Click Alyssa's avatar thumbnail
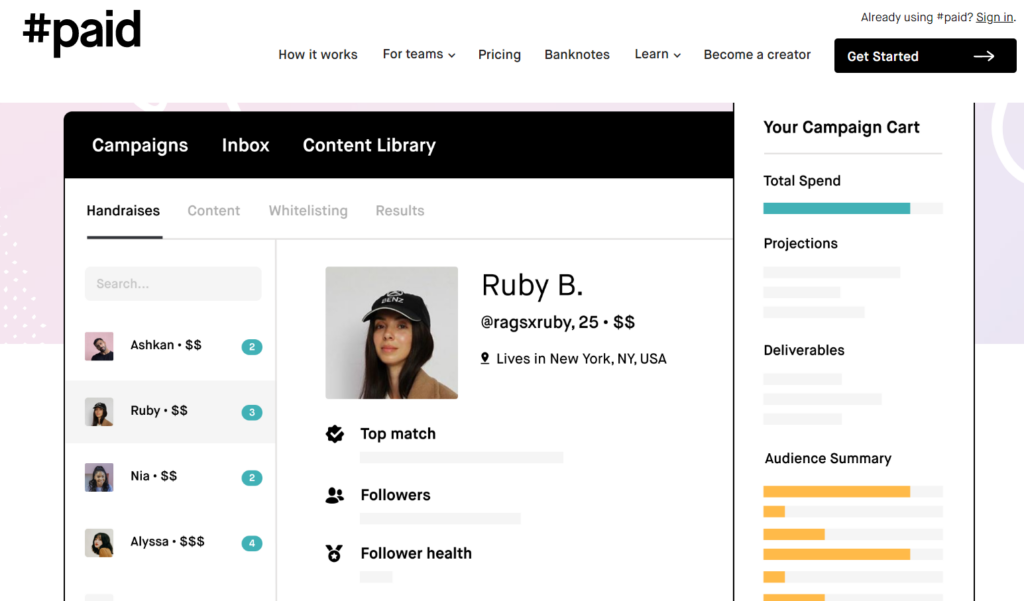Screen dimensions: 1024x601 click(x=99, y=542)
